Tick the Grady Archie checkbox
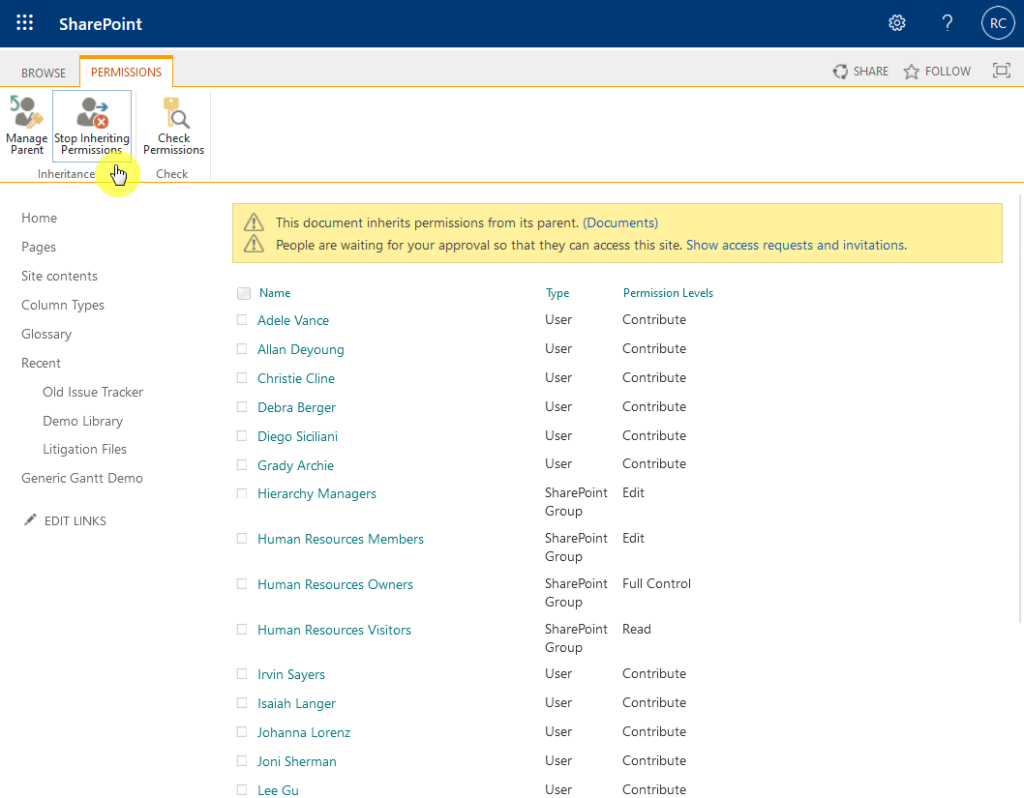Screen dimensions: 1024x798 tap(242, 464)
